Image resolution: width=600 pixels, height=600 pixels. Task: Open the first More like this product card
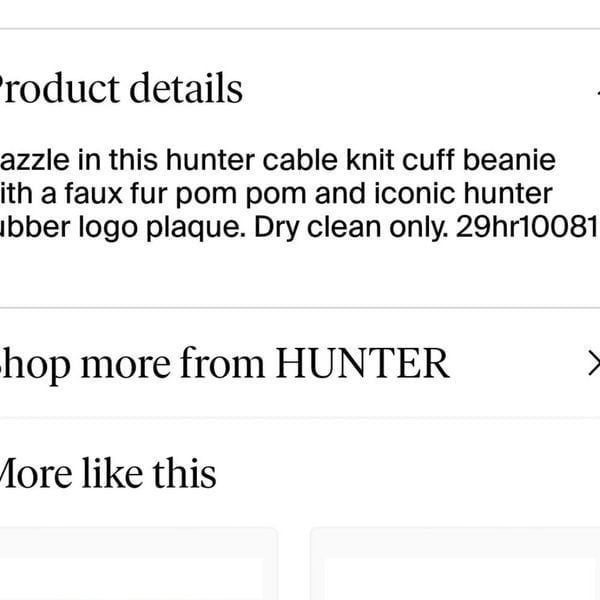point(139,564)
